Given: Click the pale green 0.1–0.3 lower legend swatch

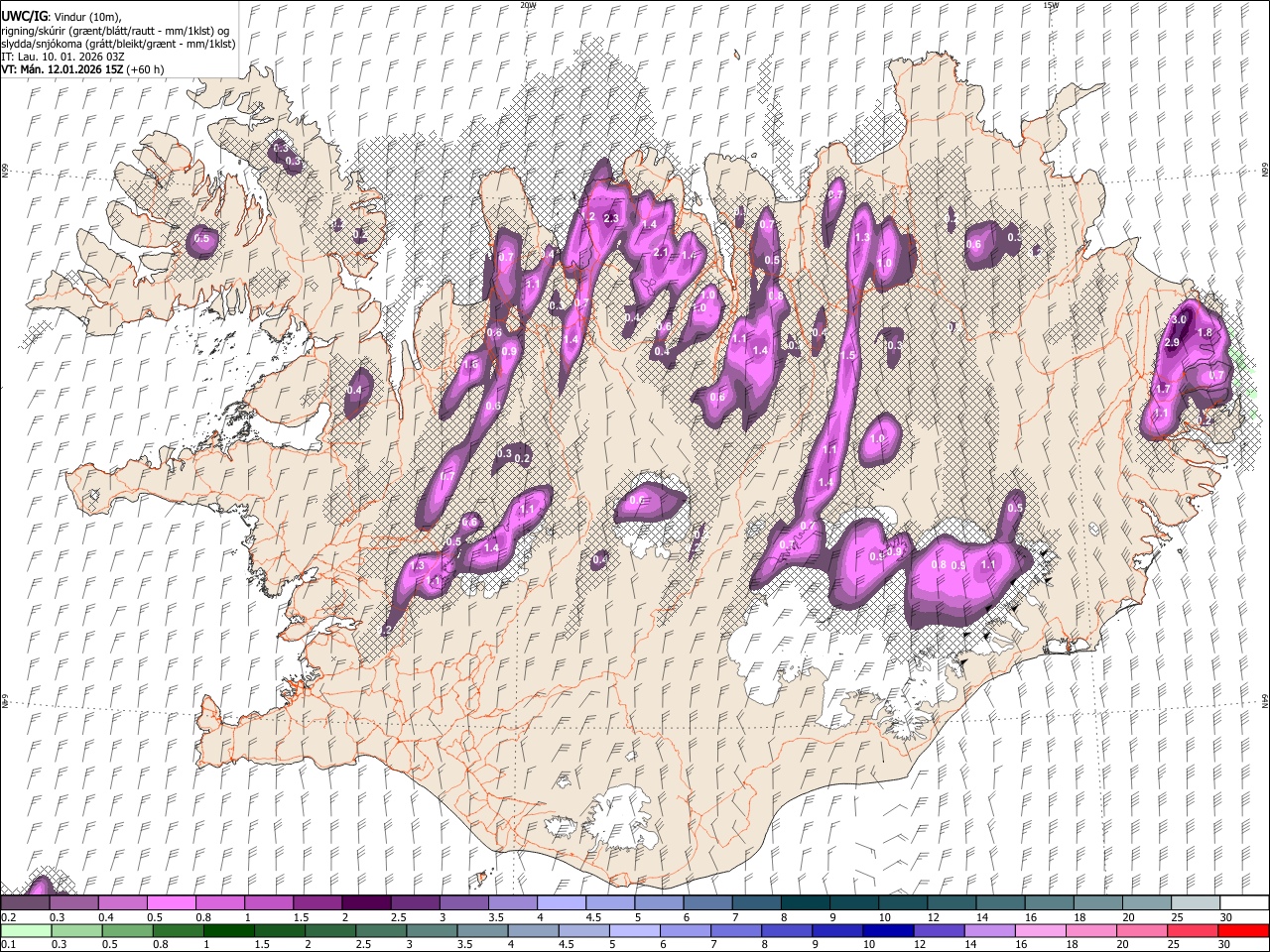Looking at the screenshot, I should pos(26,931).
